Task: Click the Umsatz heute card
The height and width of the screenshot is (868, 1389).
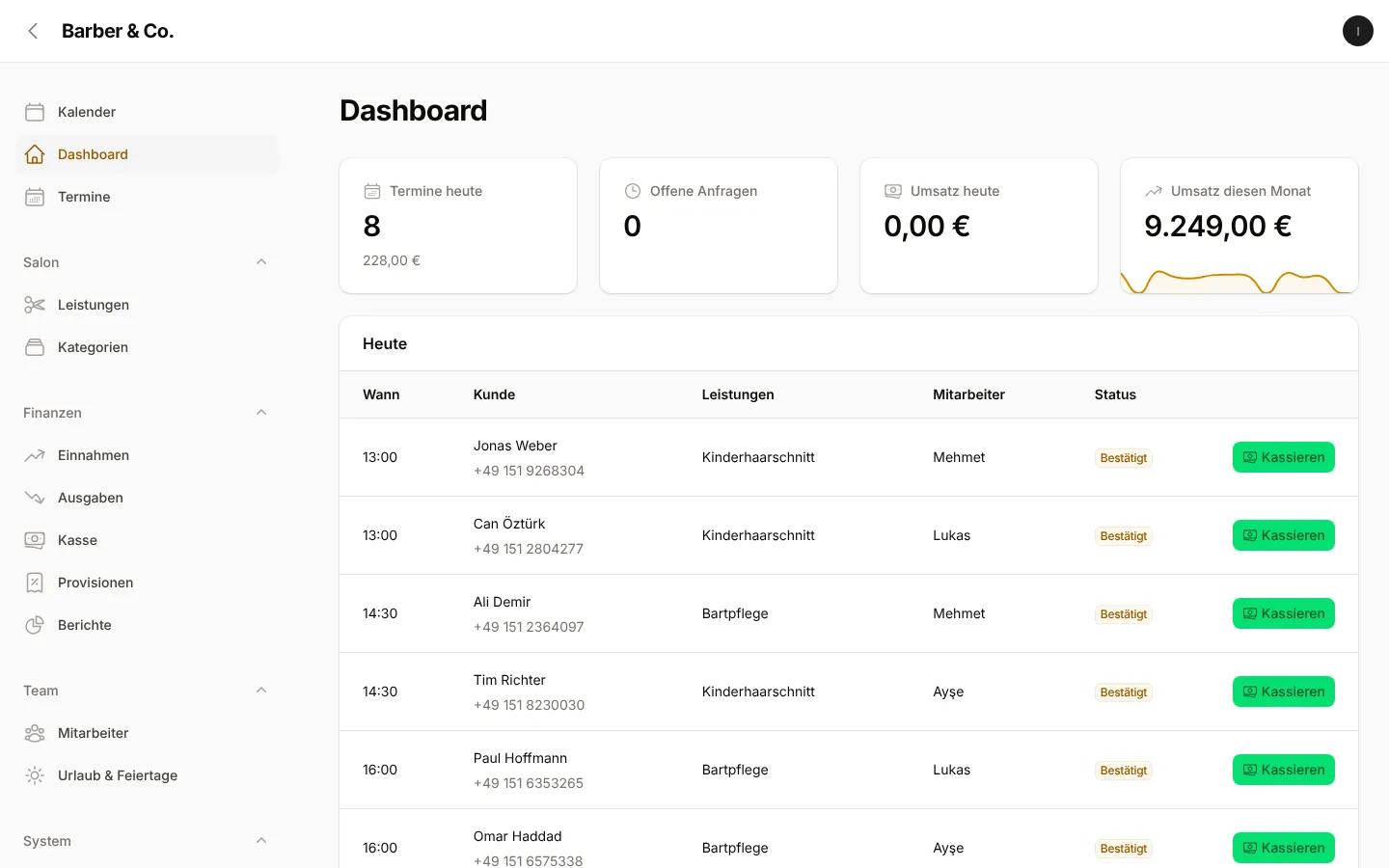Action: point(979,226)
